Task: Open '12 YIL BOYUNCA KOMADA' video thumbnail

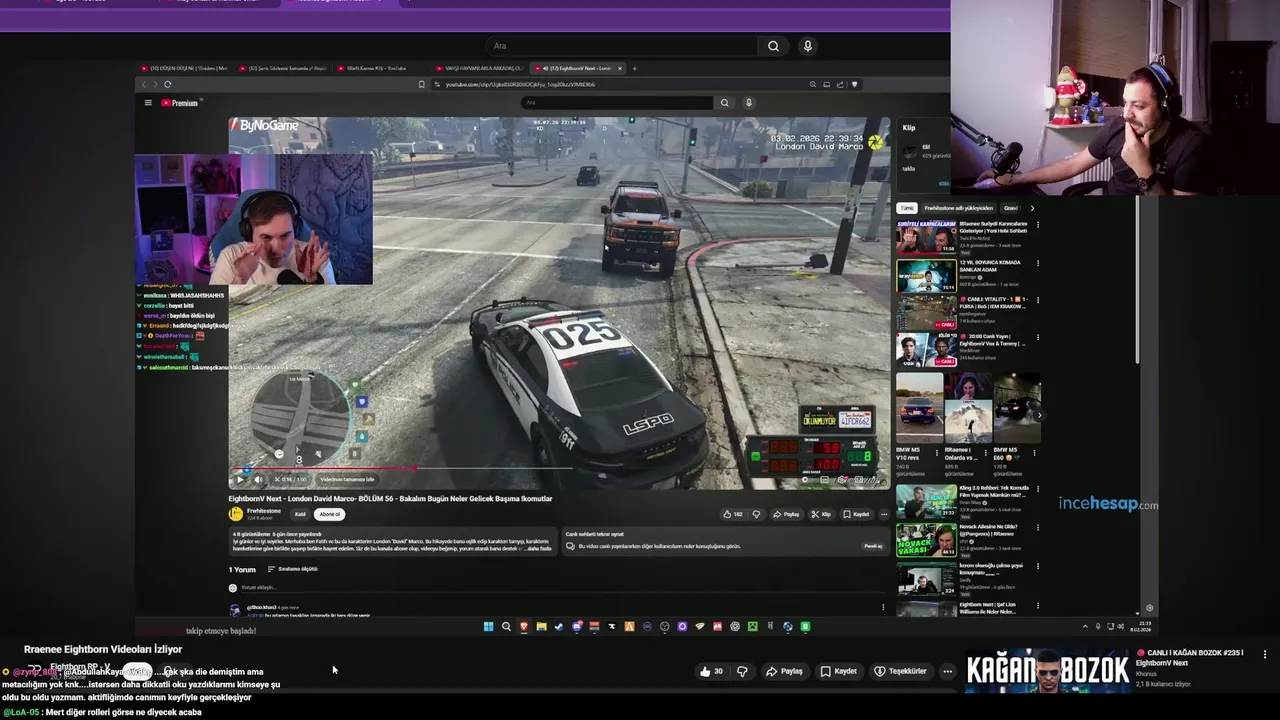Action: click(x=926, y=275)
